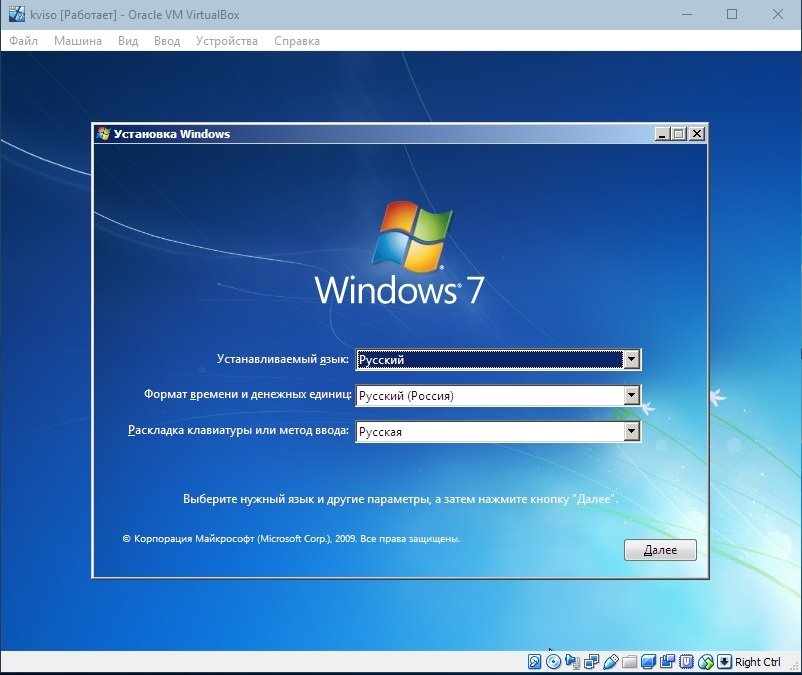
Task: Click the VirtualBox window app icon
Action: coord(17,14)
